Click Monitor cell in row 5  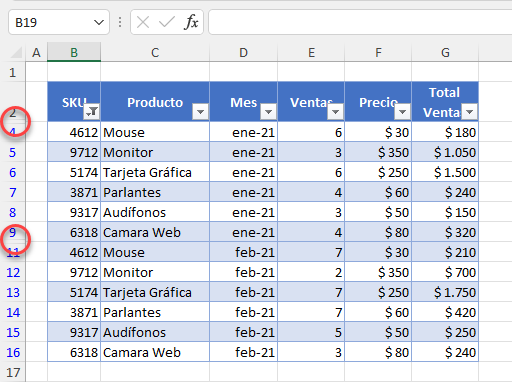pyautogui.click(x=155, y=152)
